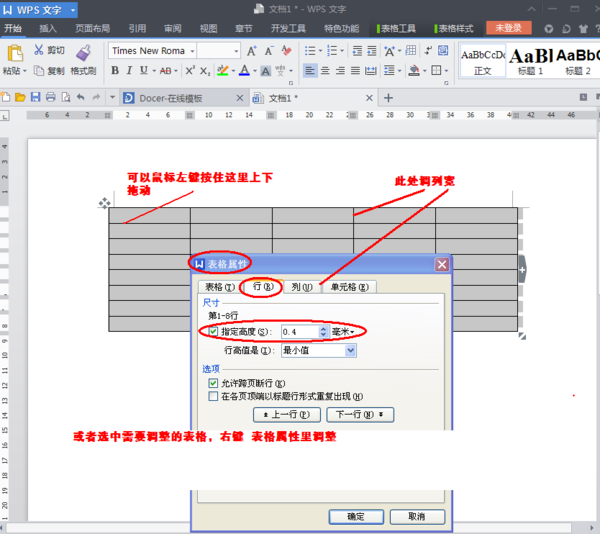The width and height of the screenshot is (600, 534).
Task: Click the cancel button in dialog
Action: [417, 517]
